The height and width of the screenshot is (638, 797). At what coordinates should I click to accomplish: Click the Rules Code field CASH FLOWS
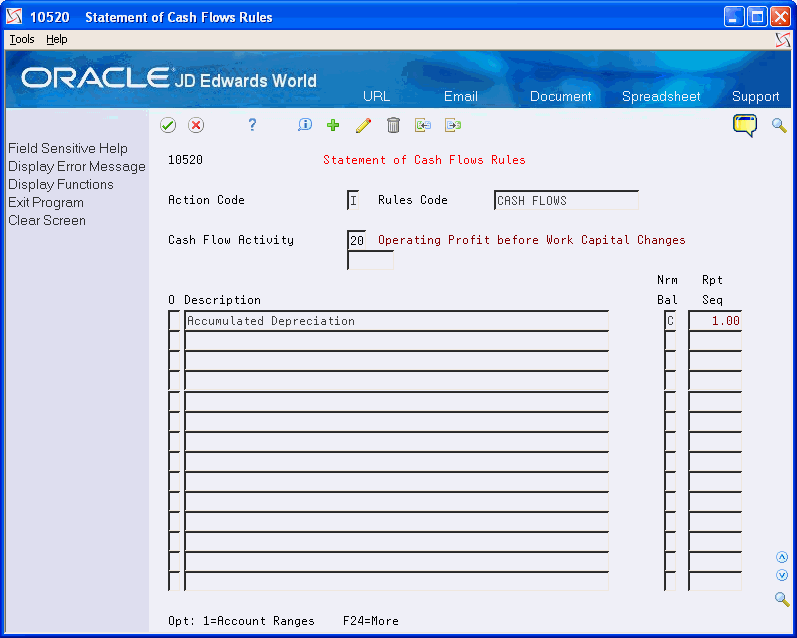(566, 200)
